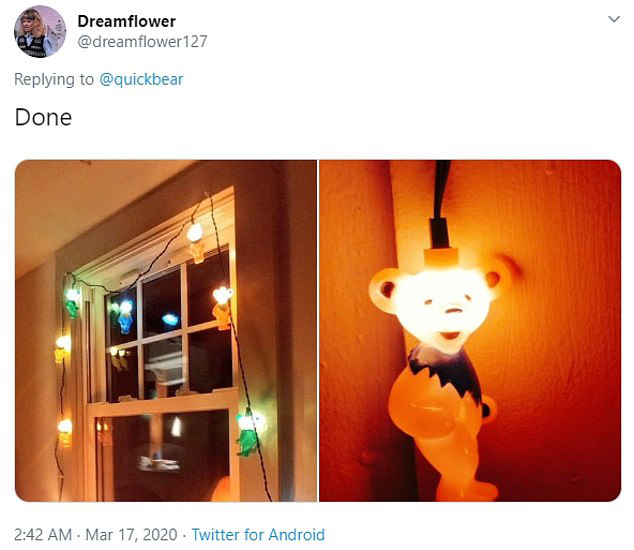The image size is (634, 550).
Task: View the glowing orange bear close-up photo
Action: coord(470,331)
